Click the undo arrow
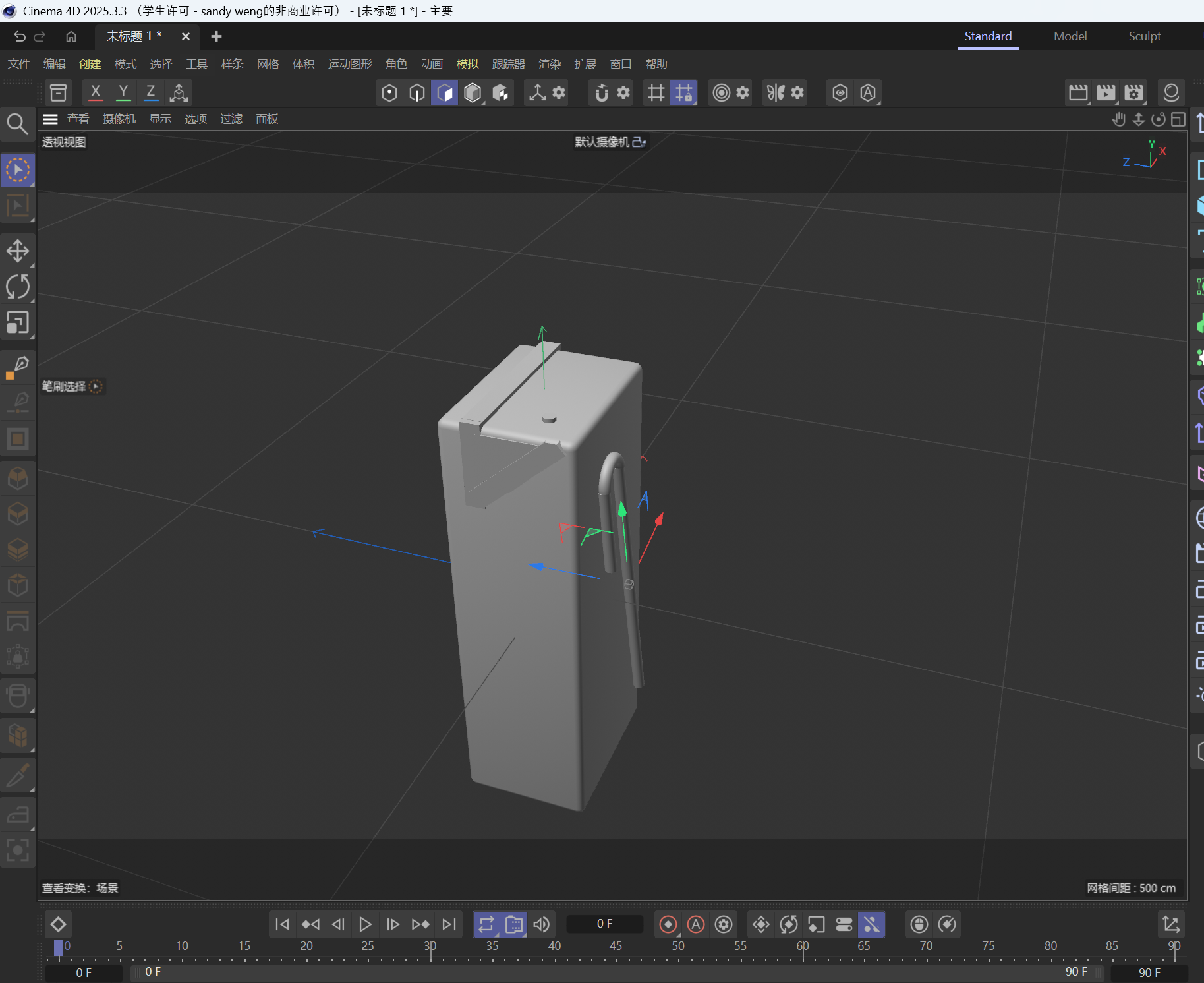The image size is (1204, 983). point(20,36)
